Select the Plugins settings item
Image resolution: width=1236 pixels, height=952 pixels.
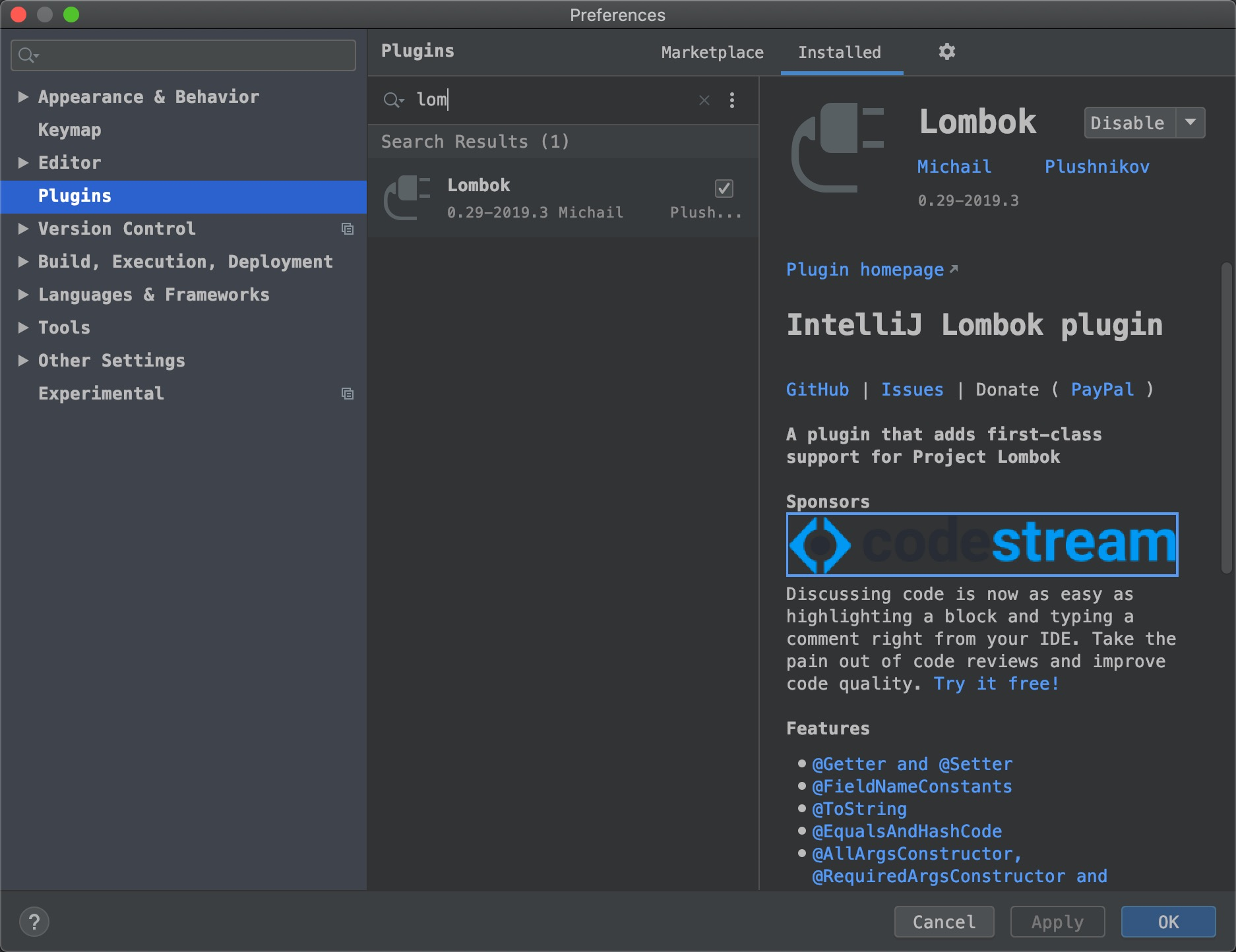[x=183, y=196]
